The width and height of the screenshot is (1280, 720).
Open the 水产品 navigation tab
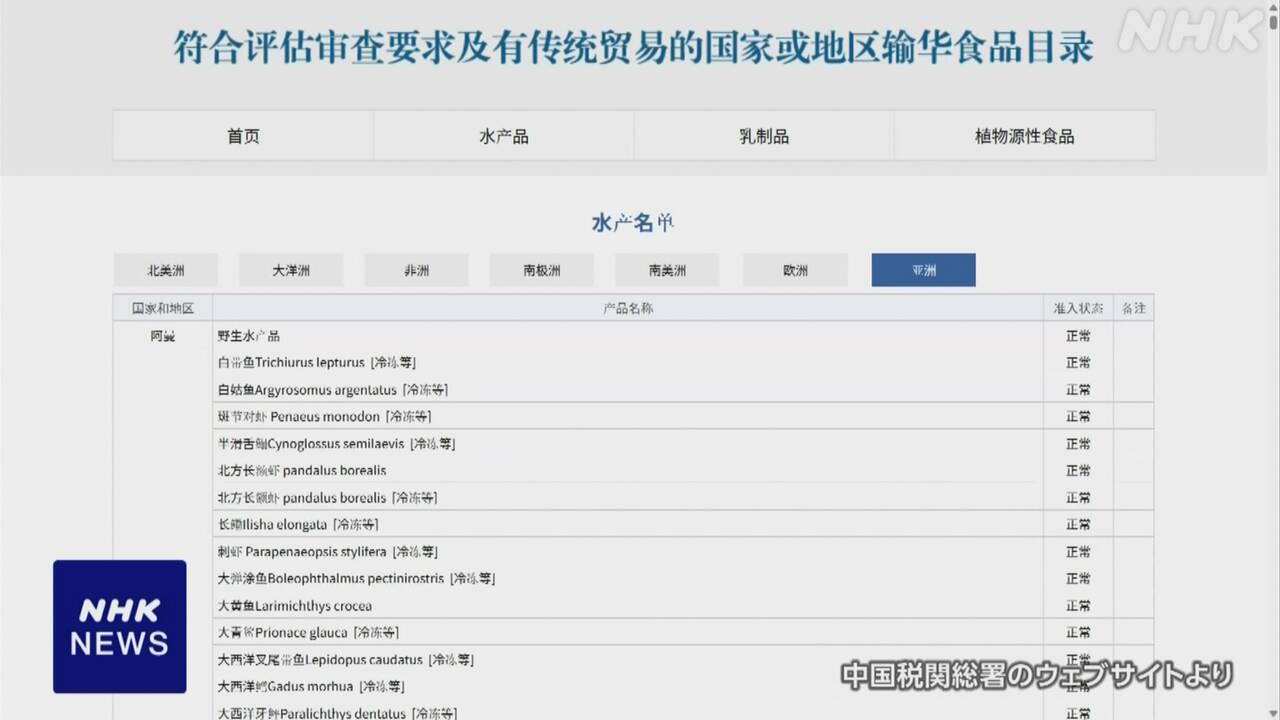(504, 136)
